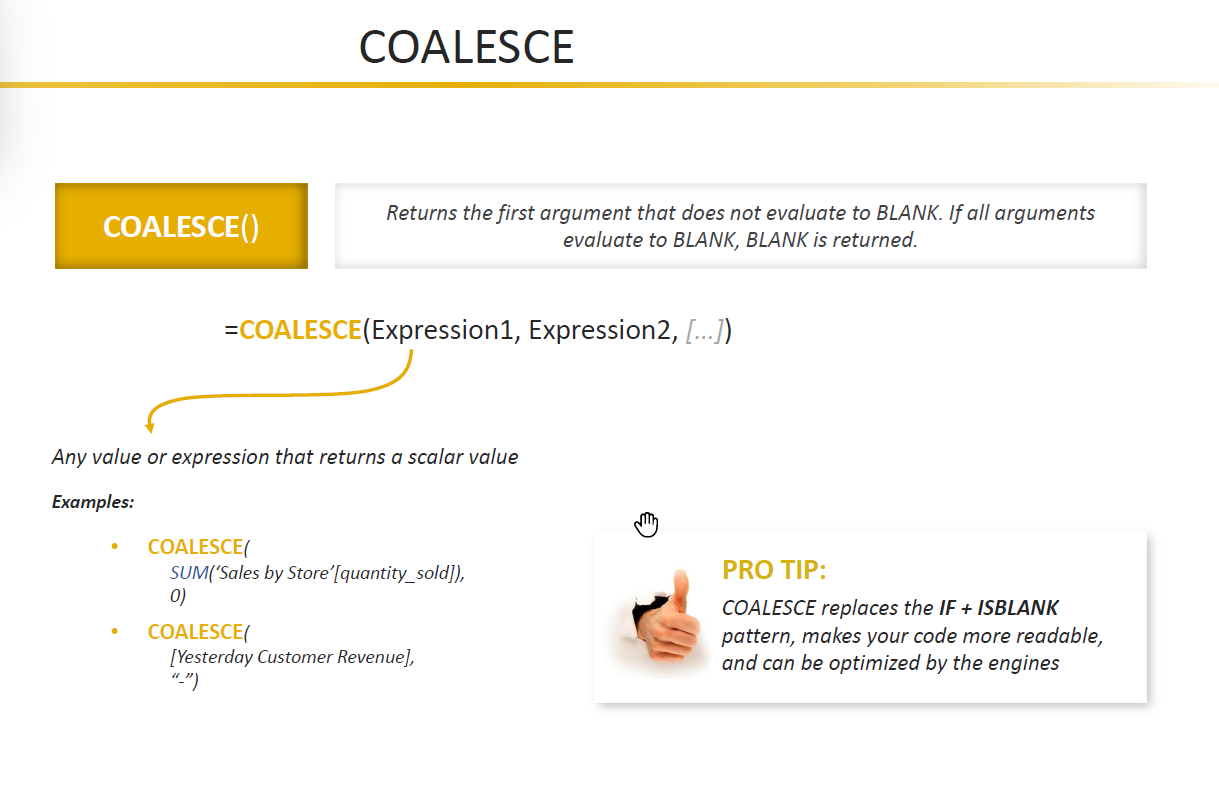1219x805 pixels.
Task: Click the 'Examples:' label
Action: pyautogui.click(x=93, y=502)
